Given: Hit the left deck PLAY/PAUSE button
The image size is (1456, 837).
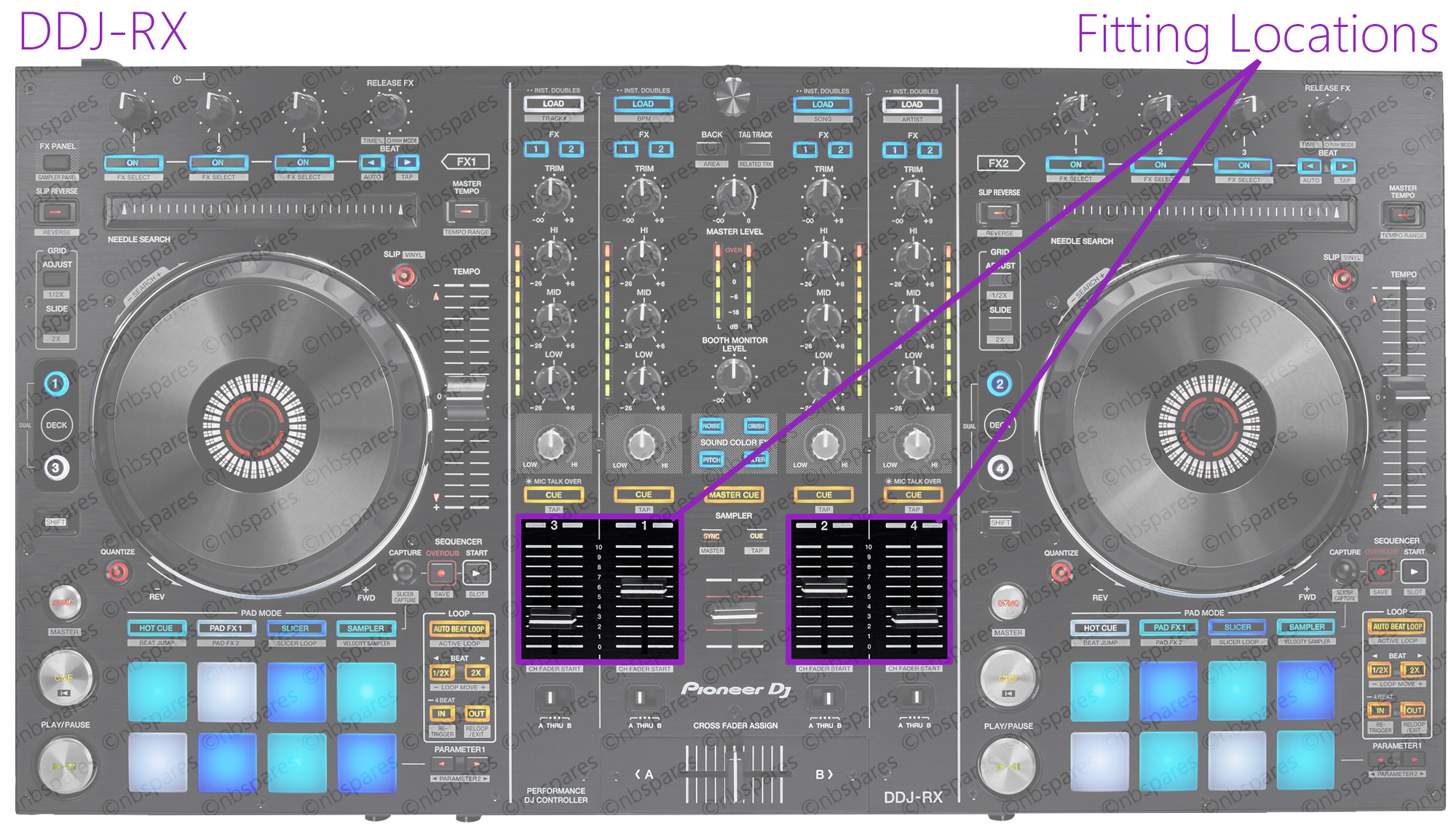Looking at the screenshot, I should pyautogui.click(x=66, y=766).
